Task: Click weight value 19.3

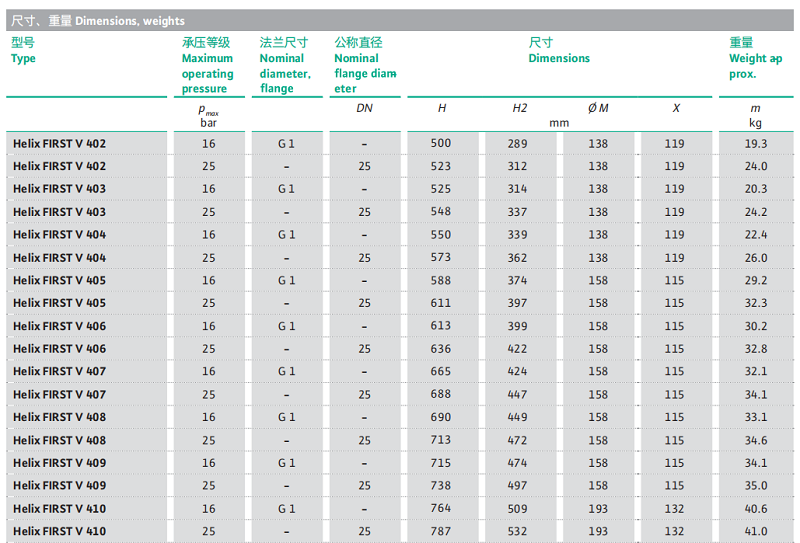Action: (x=756, y=144)
